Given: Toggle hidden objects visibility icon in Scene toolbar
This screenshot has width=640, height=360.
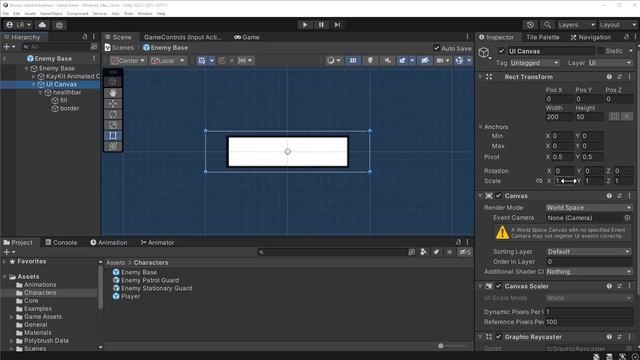Looking at the screenshot, I should pyautogui.click(x=424, y=60).
